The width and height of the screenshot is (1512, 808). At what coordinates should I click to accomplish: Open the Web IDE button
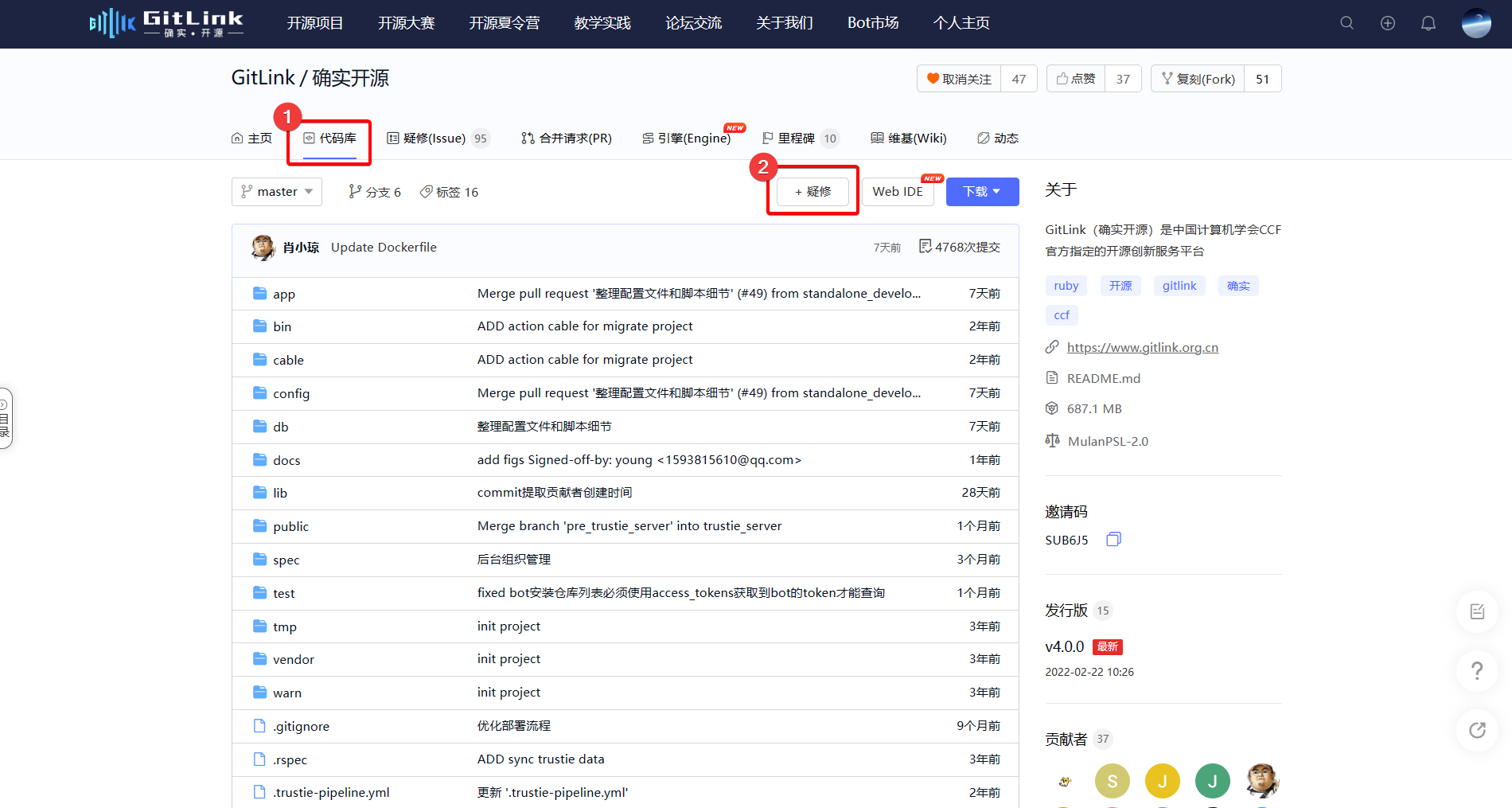click(898, 192)
